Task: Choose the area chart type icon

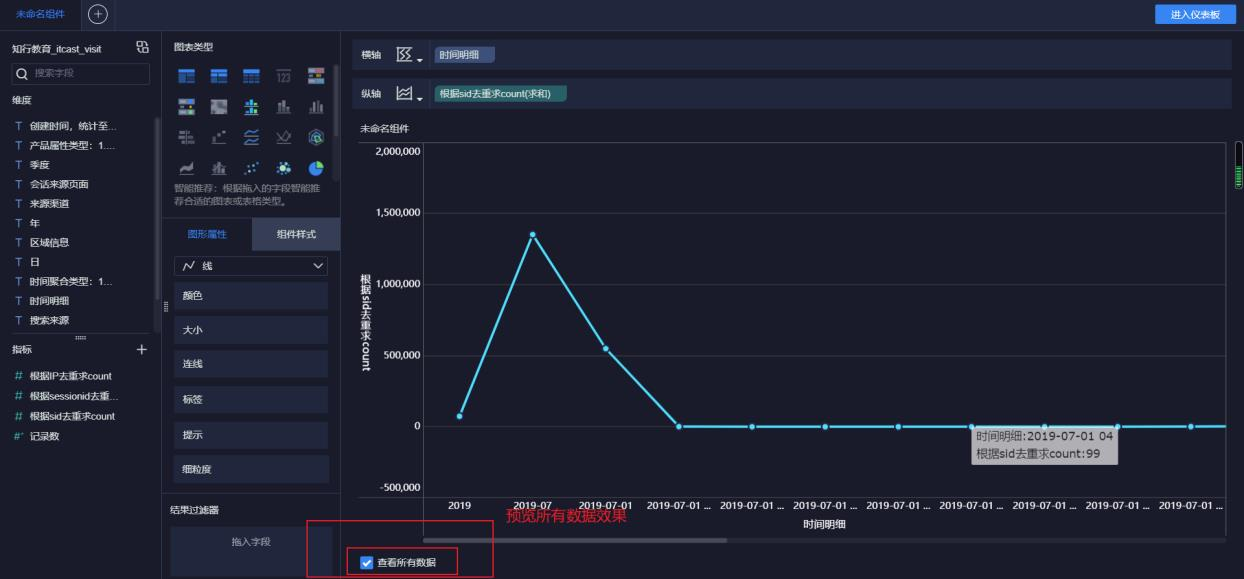Action: pos(186,168)
